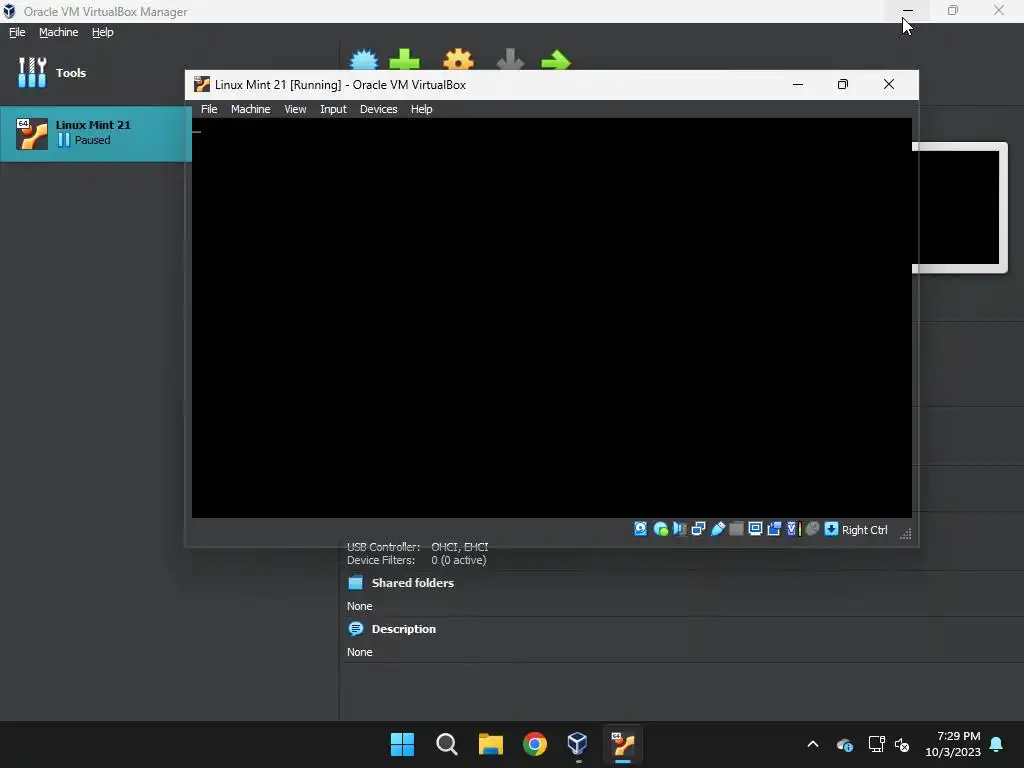Click the OneDrive cloud tray icon
1024x768 pixels.
tap(844, 744)
